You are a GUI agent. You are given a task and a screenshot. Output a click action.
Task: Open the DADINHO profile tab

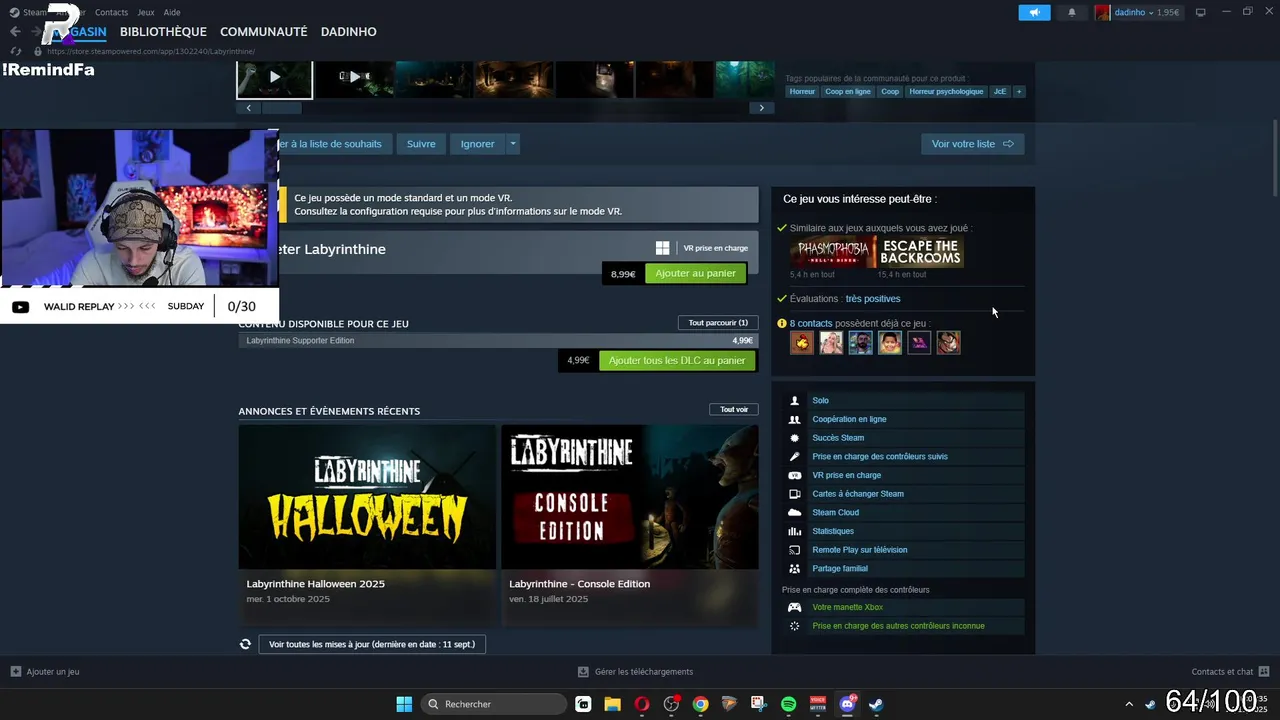(x=348, y=32)
